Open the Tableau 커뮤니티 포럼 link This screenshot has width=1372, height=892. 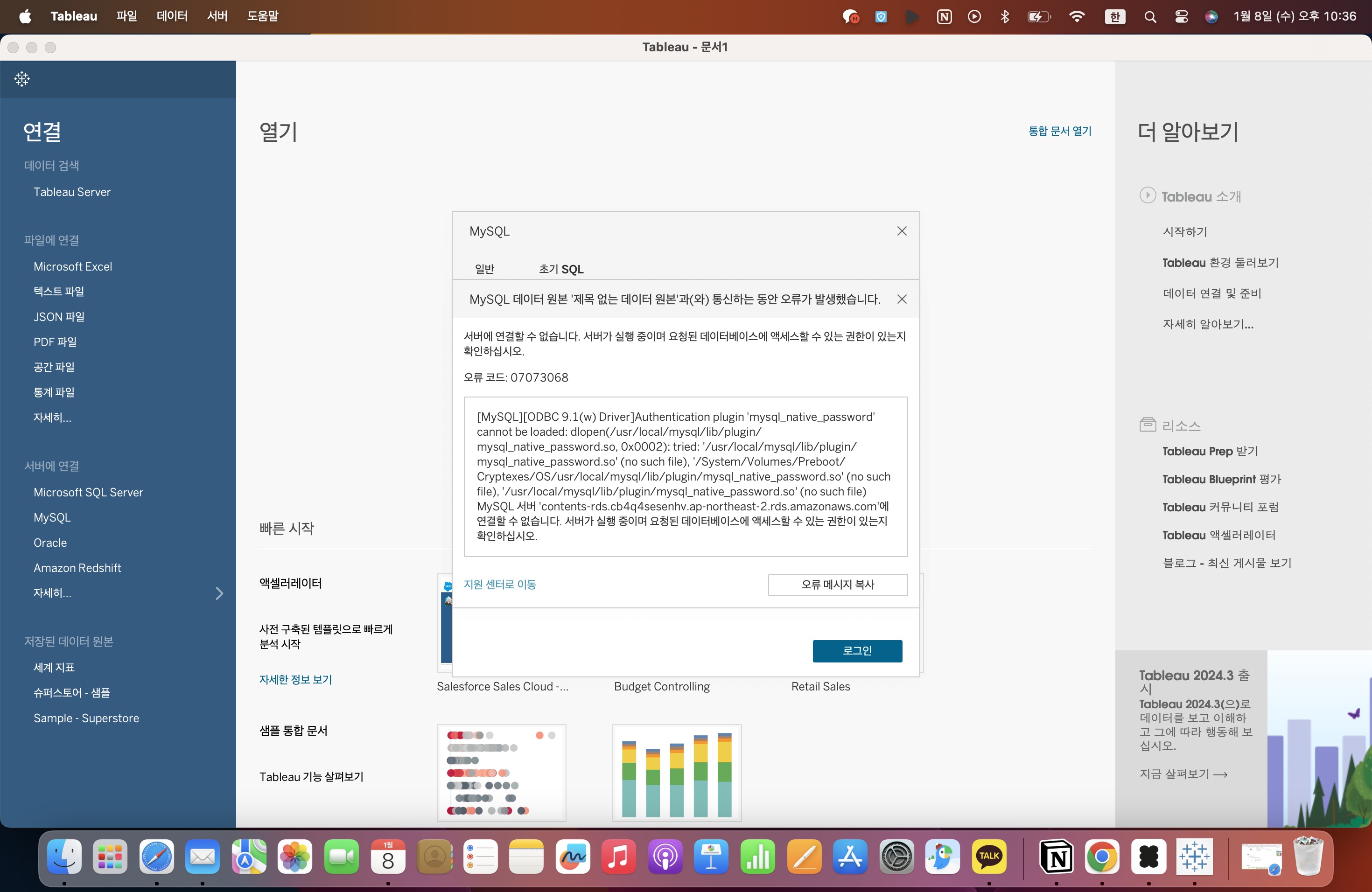tap(1220, 507)
